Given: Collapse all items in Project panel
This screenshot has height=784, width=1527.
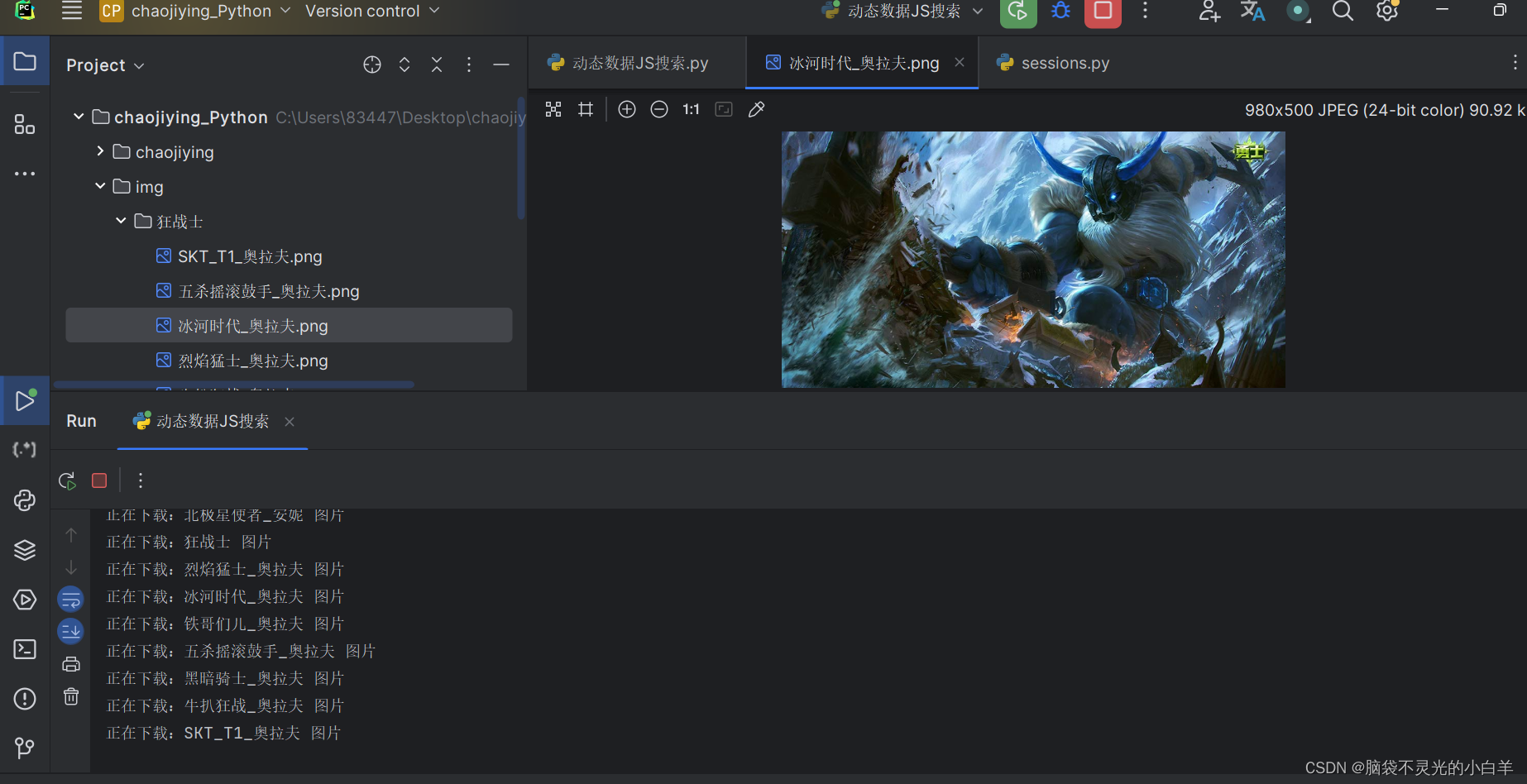Looking at the screenshot, I should point(437,65).
